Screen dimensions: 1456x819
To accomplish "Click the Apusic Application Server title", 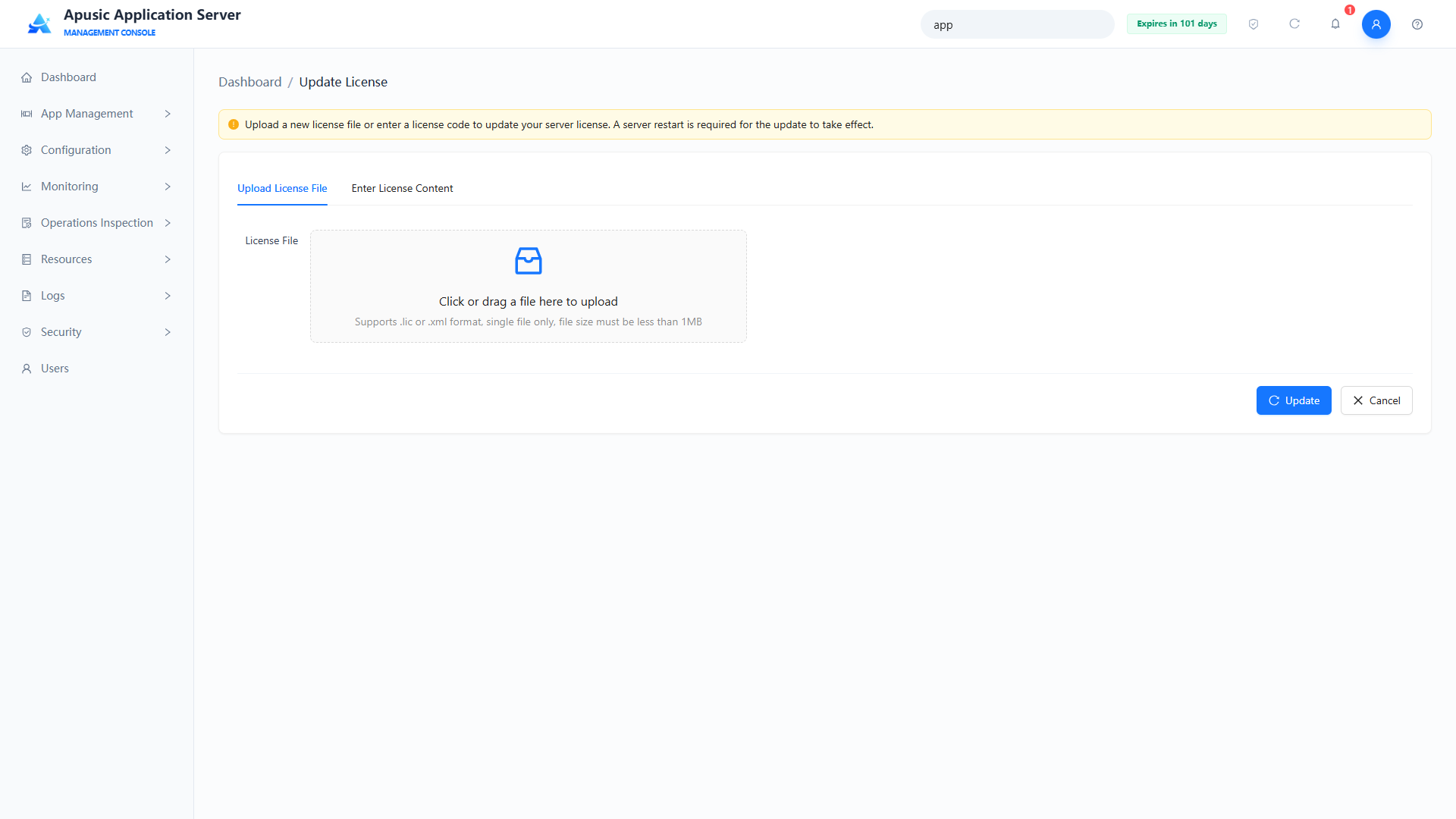I will click(x=152, y=14).
